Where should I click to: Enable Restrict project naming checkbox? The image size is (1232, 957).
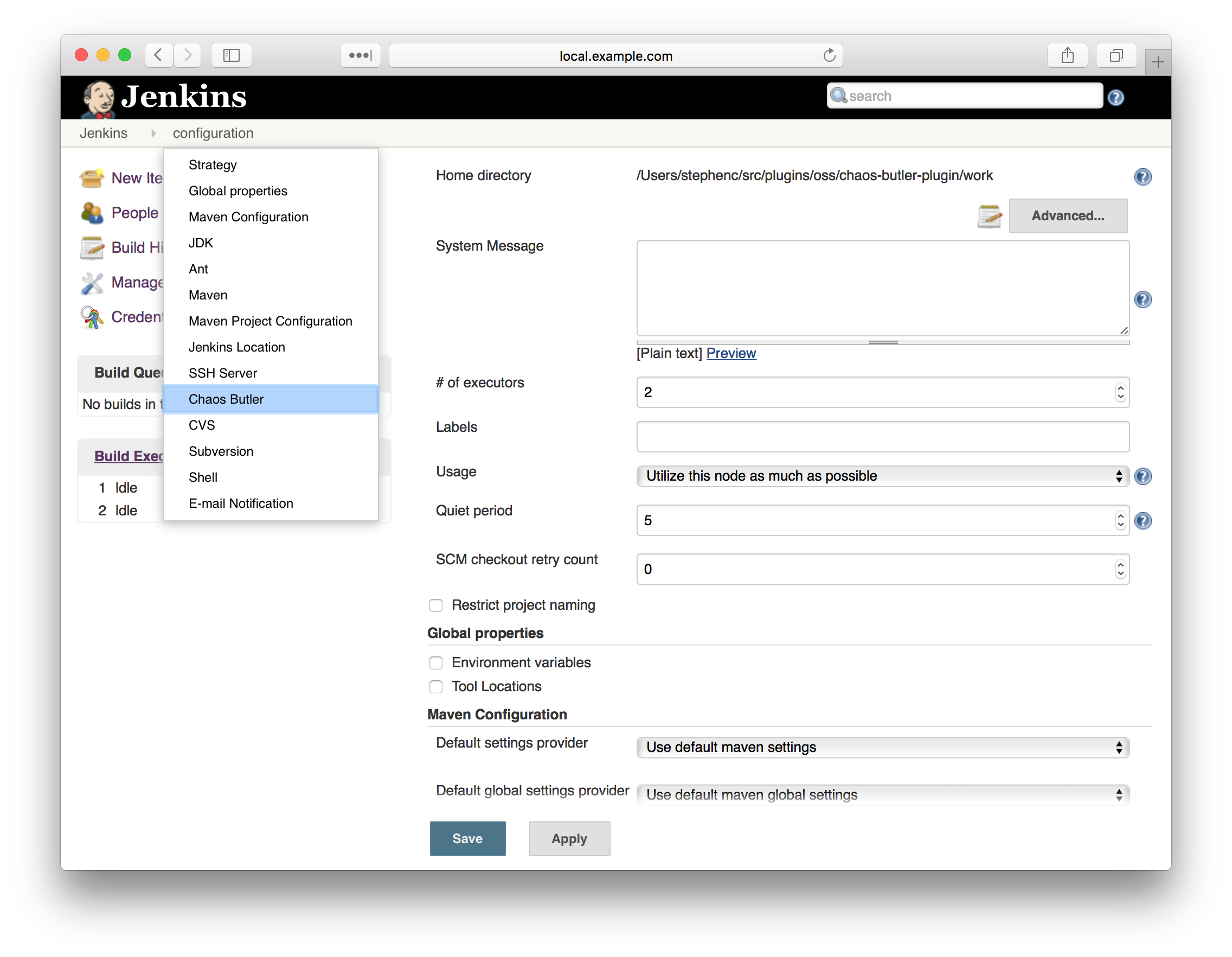(436, 605)
